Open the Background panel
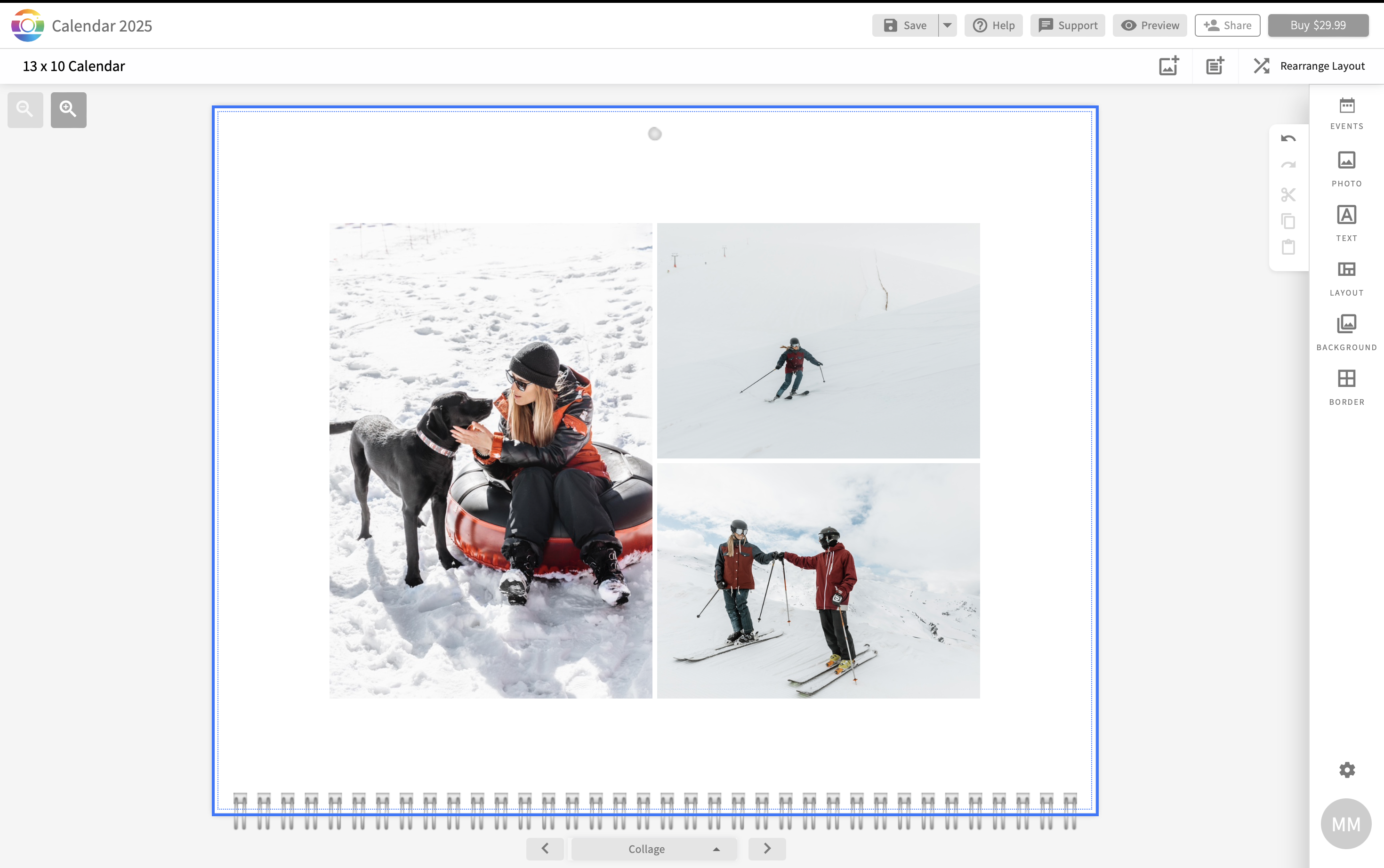 (1347, 332)
